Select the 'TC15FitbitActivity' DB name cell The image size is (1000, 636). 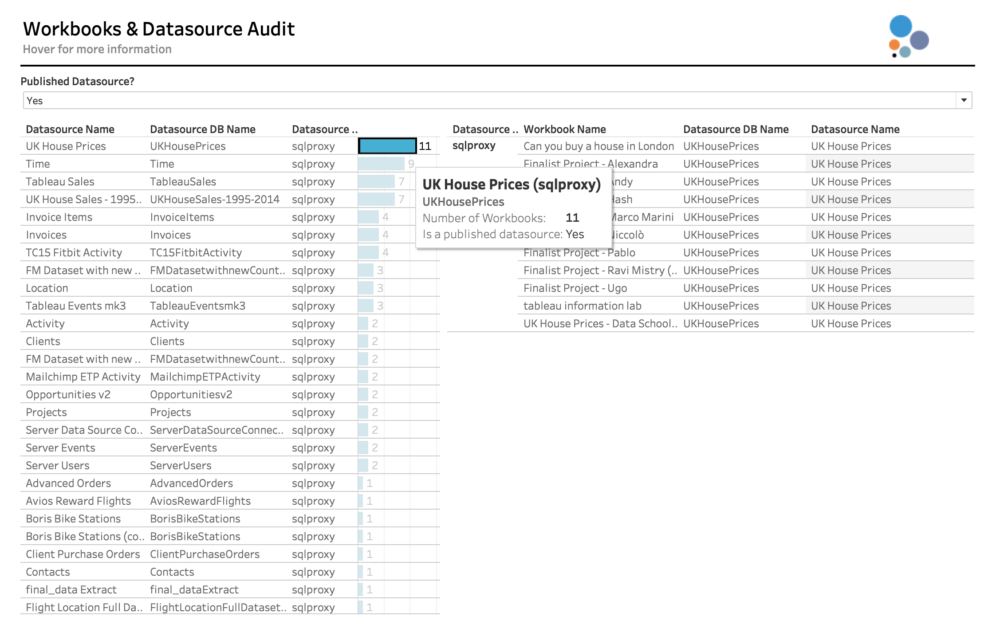(196, 253)
